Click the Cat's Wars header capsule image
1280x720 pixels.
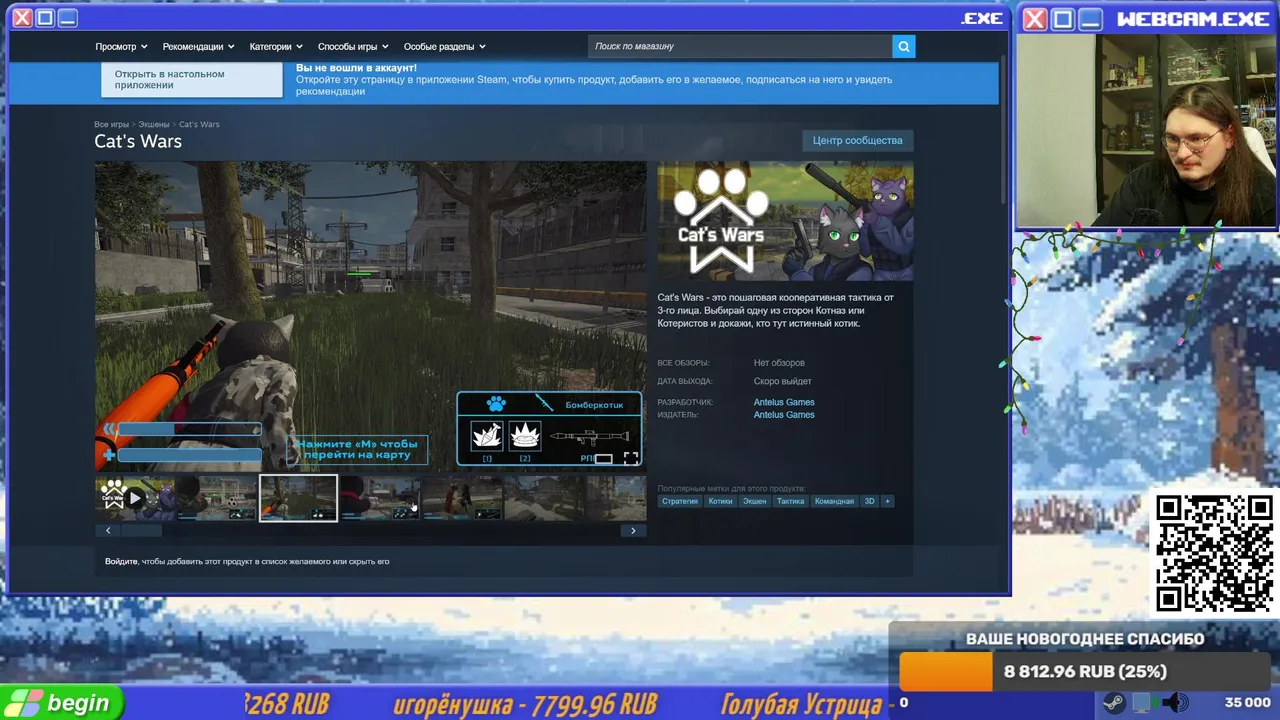coord(785,221)
